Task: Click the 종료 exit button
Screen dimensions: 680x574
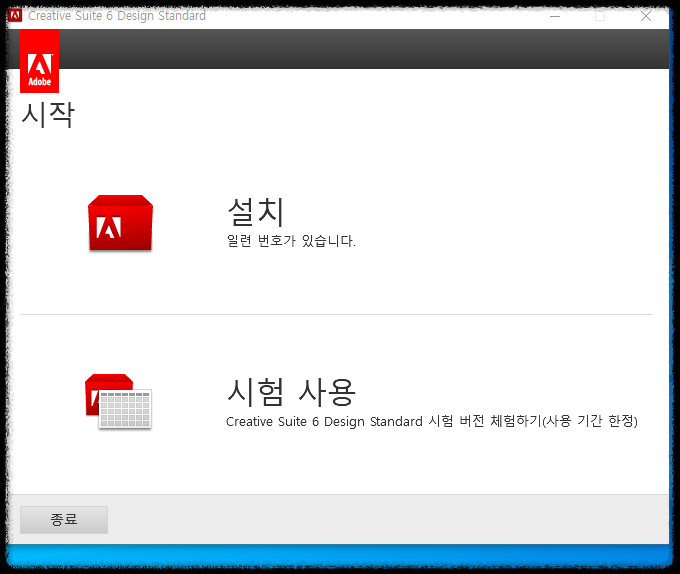Action: click(64, 519)
